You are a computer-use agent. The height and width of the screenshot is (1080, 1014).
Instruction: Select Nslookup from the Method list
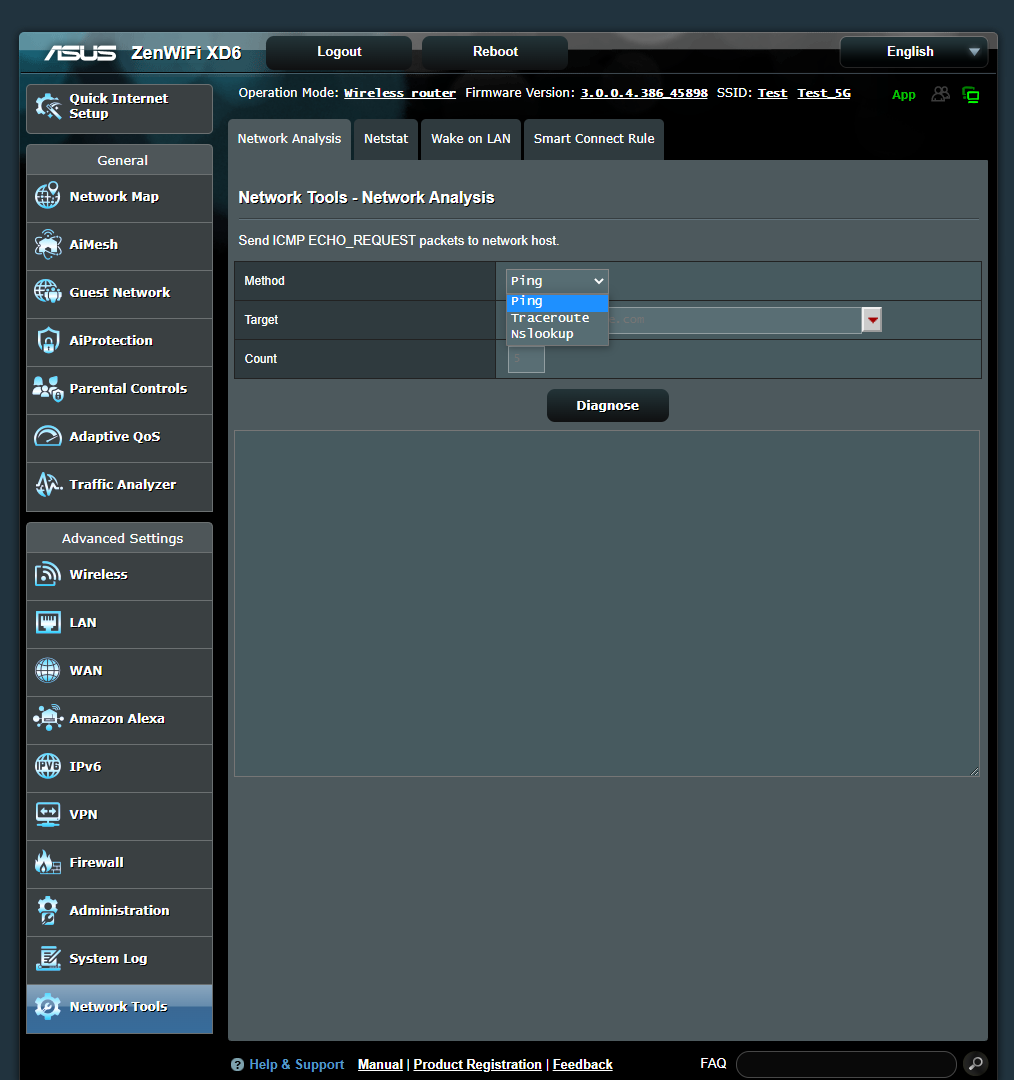click(557, 334)
